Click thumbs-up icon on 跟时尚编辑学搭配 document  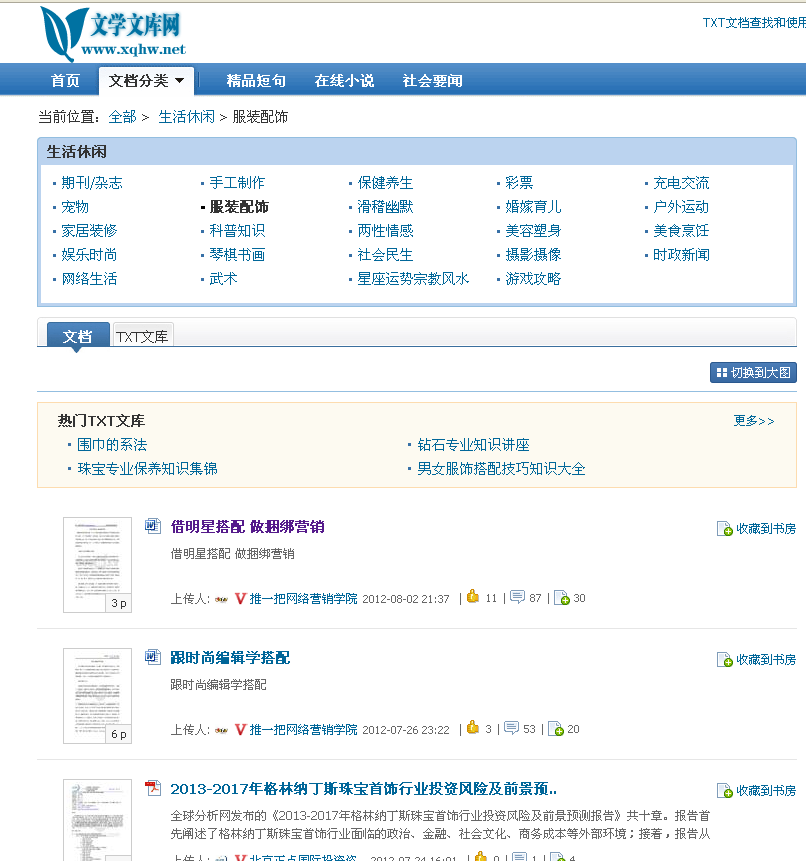(473, 728)
